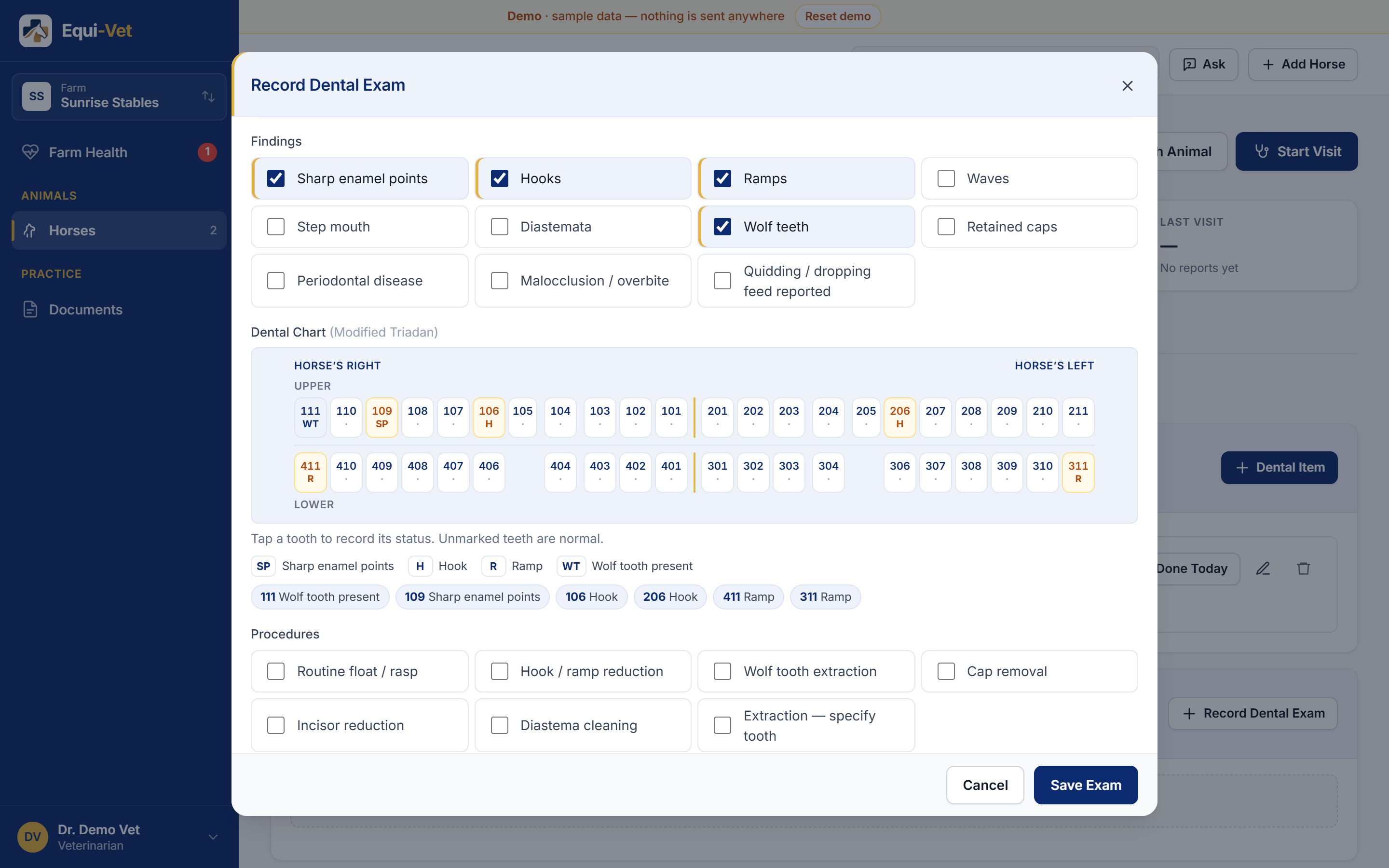Tap tooth 404 on lower chart
Screen dimensions: 1389x868
coord(560,473)
